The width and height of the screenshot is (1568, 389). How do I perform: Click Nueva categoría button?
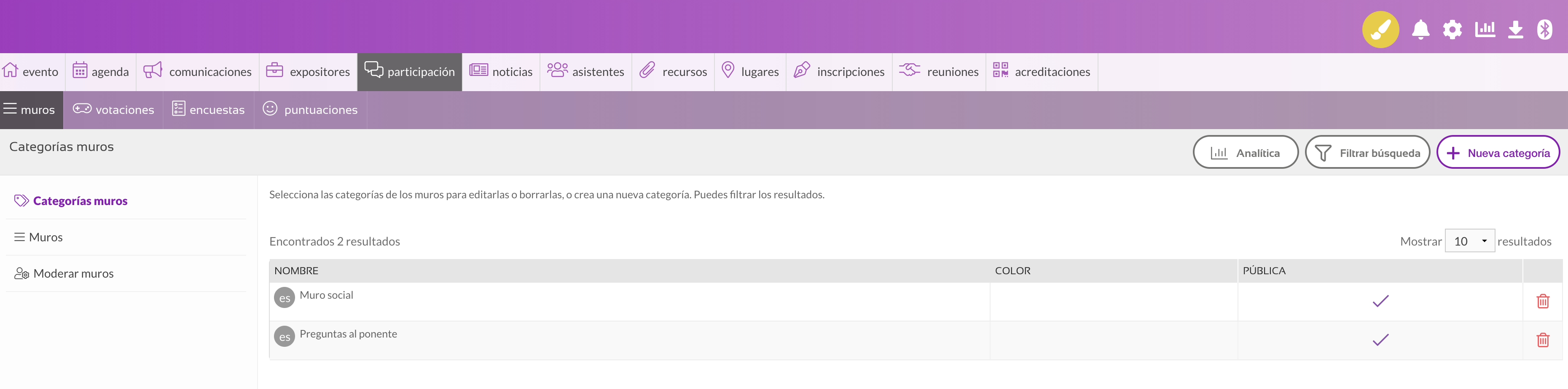[1498, 152]
